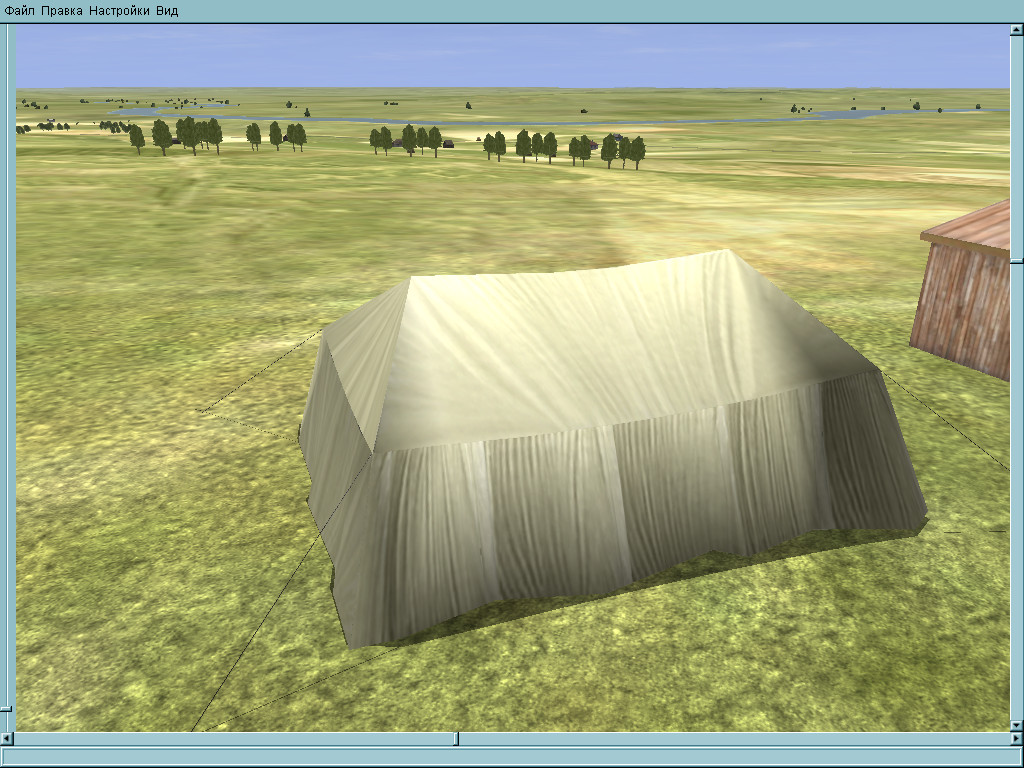Click the horizontal scrollbar thumb marker
The height and width of the screenshot is (768, 1024).
(x=456, y=739)
